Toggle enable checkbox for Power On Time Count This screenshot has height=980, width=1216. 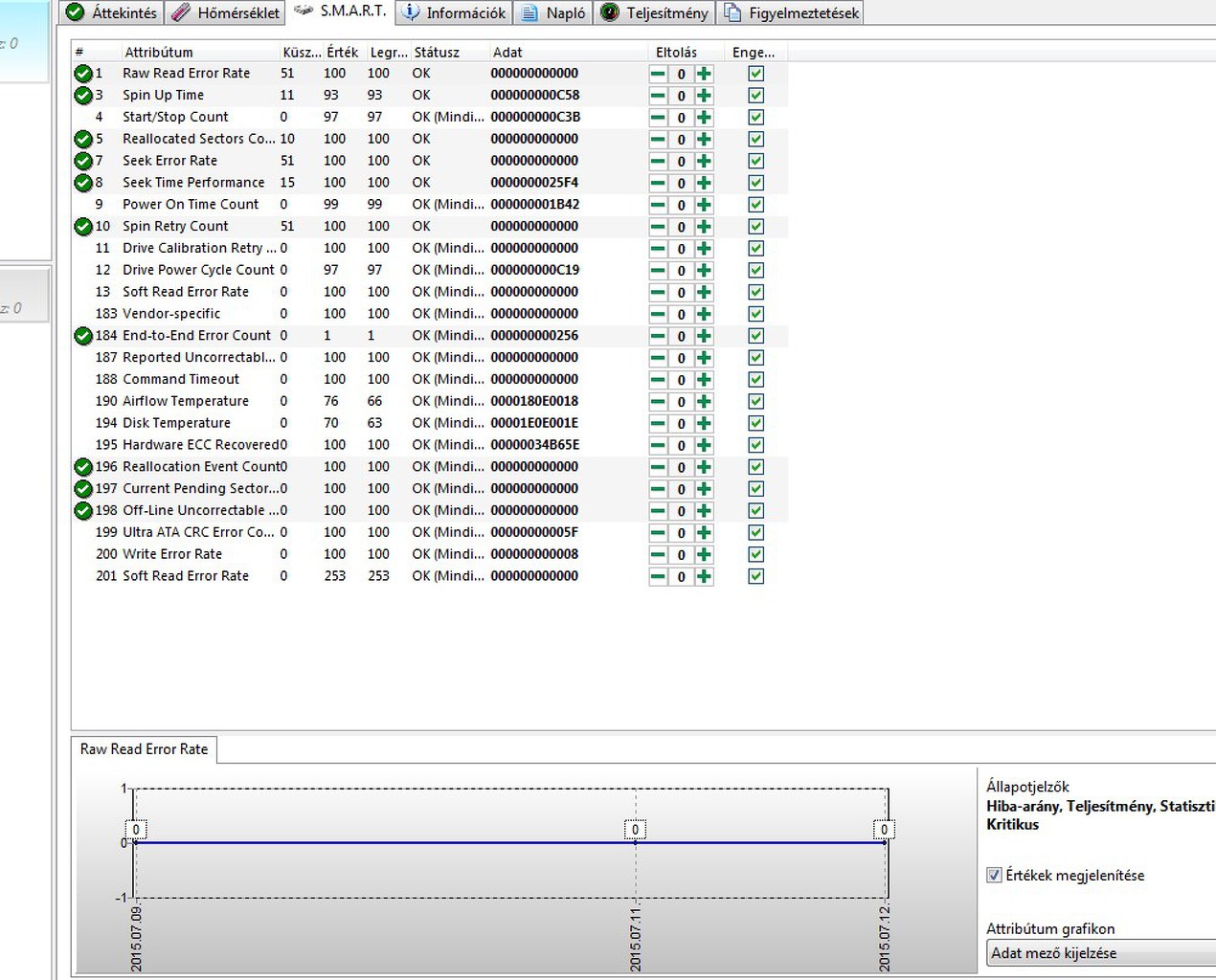coord(756,205)
